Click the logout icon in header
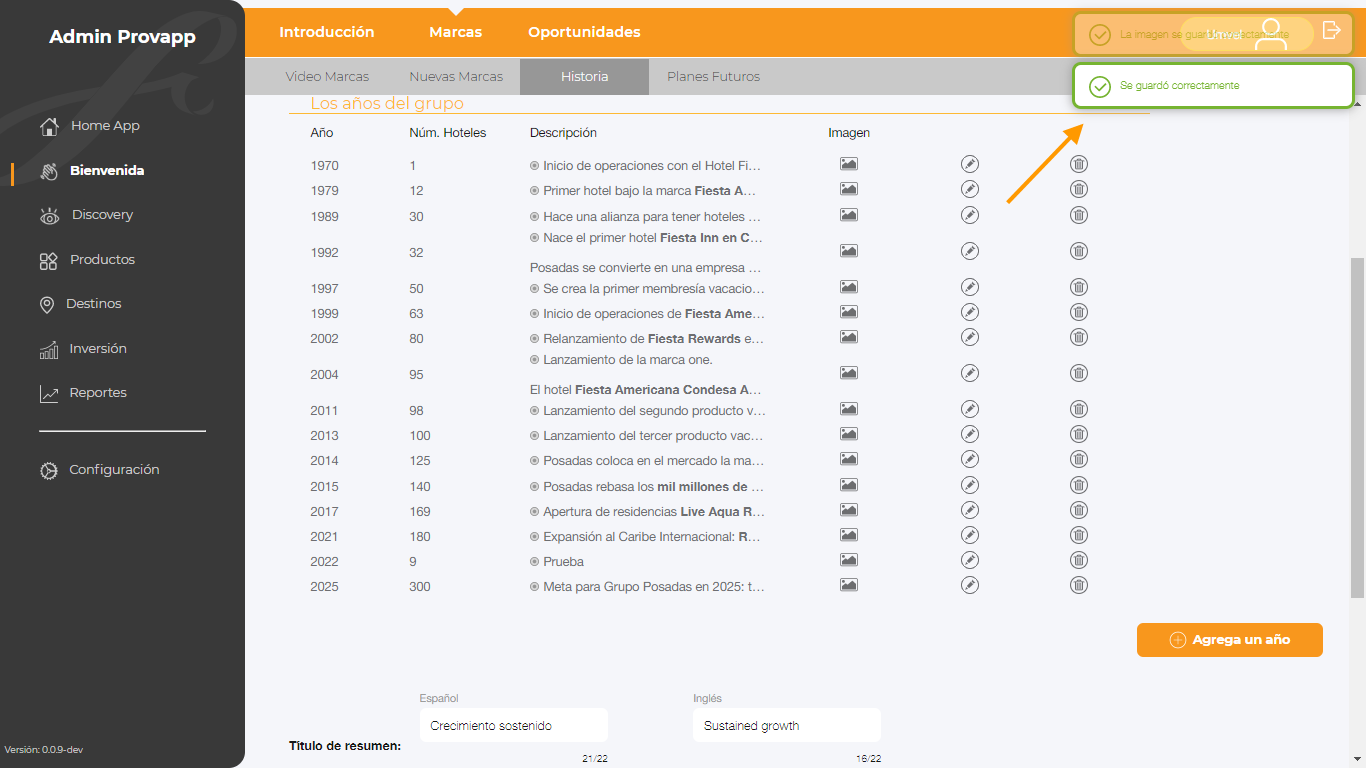Viewport: 1366px width, 768px height. 1331,30
